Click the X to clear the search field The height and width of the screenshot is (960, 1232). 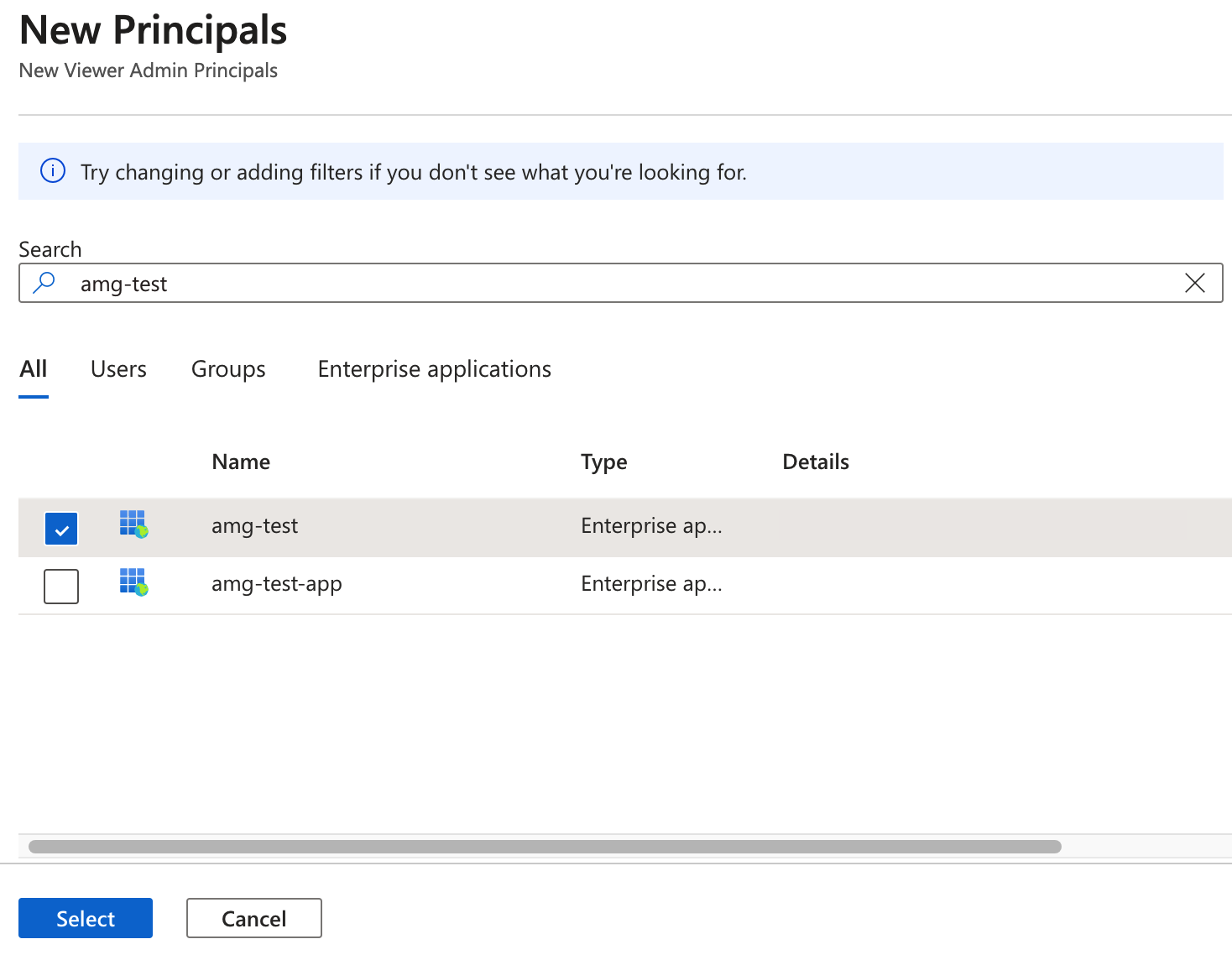pyautogui.click(x=1195, y=283)
